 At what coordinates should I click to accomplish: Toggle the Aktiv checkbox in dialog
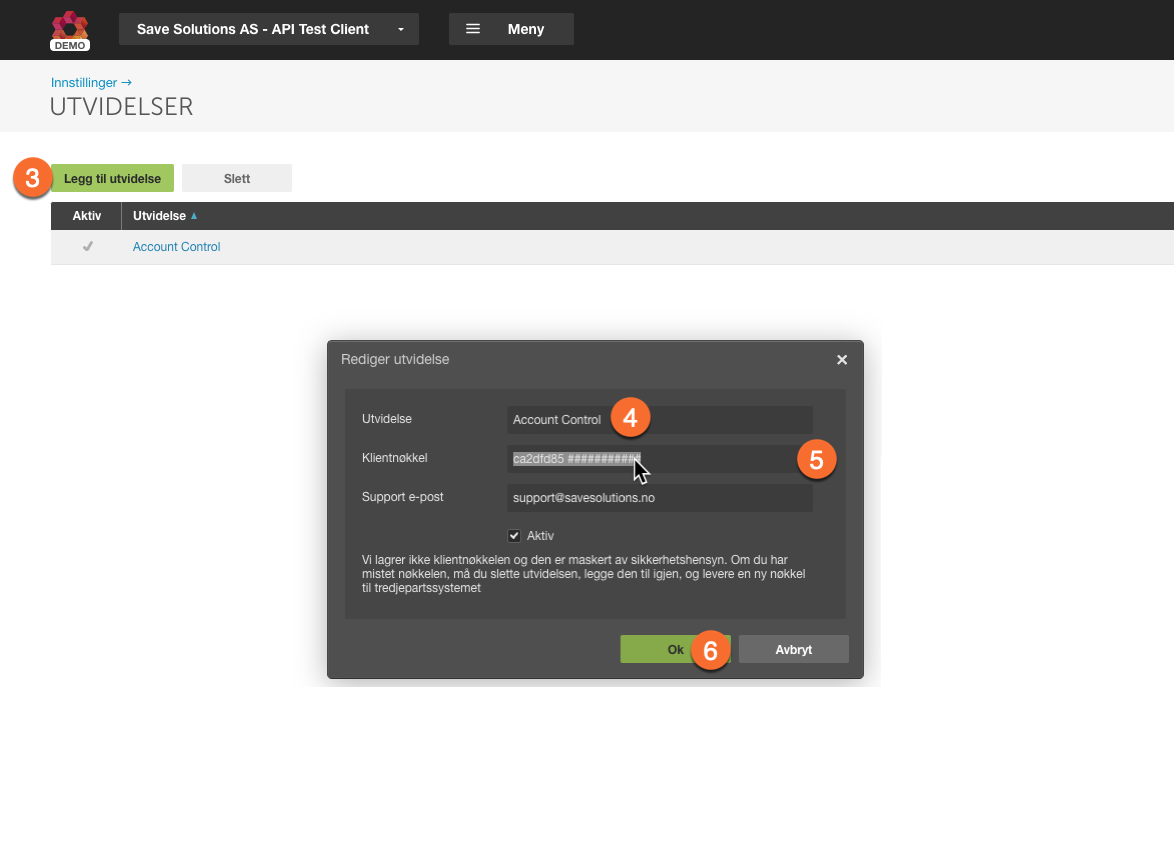pos(514,536)
